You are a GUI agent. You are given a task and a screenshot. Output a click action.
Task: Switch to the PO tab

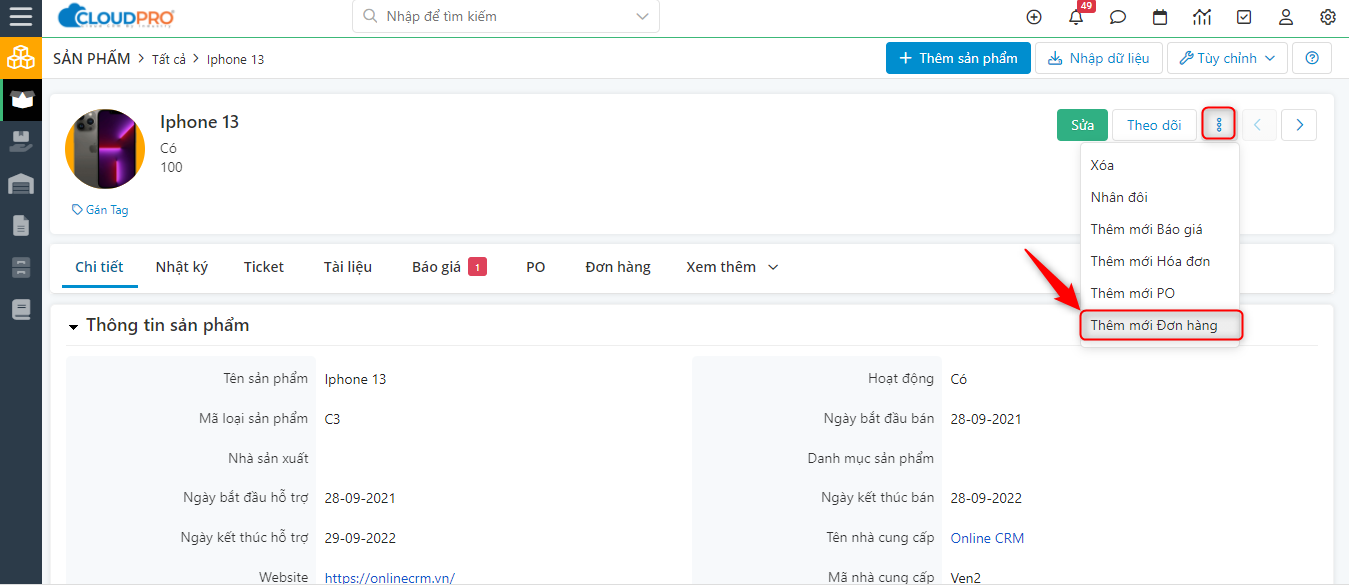(x=536, y=267)
